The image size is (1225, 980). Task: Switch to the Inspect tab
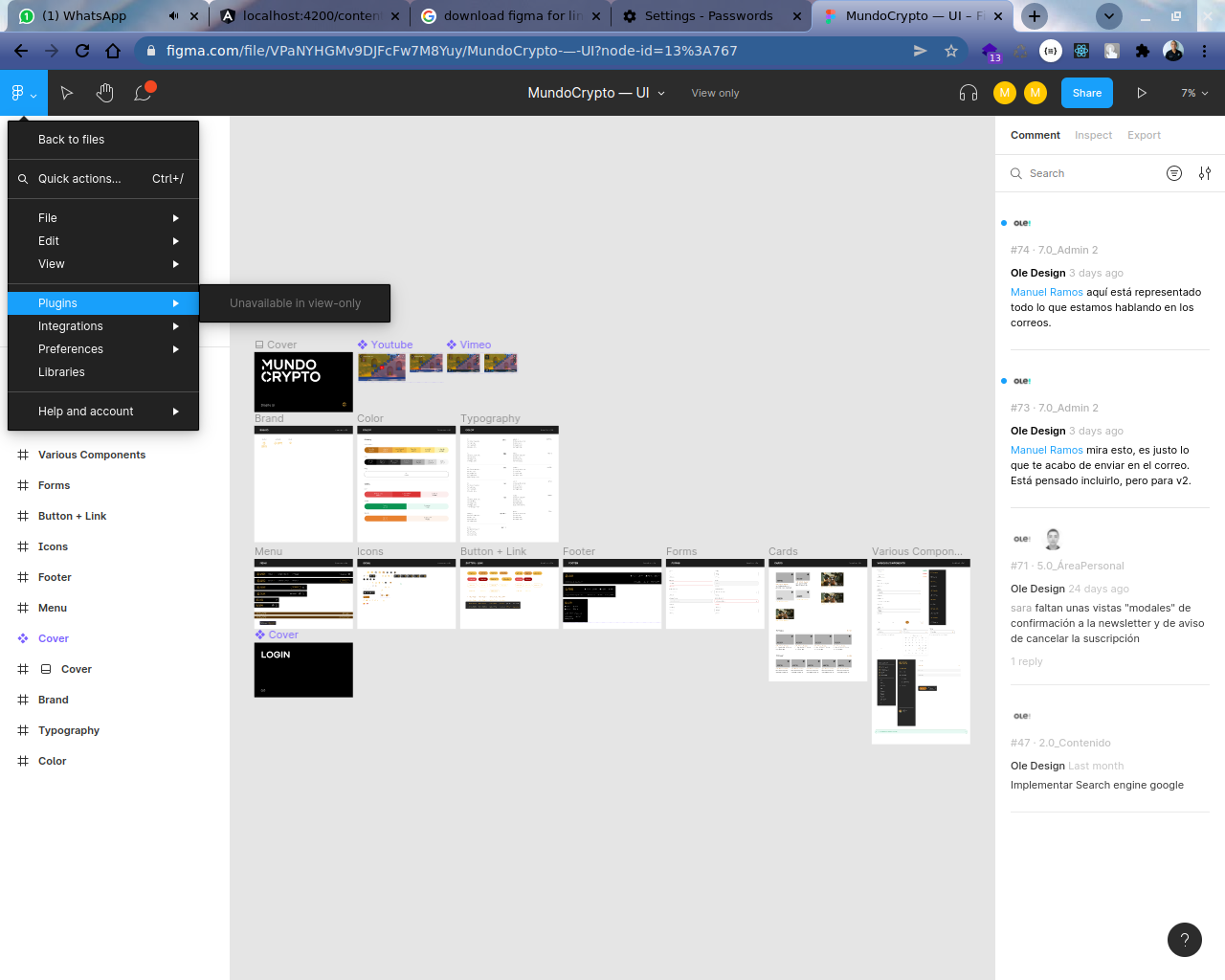click(1093, 135)
